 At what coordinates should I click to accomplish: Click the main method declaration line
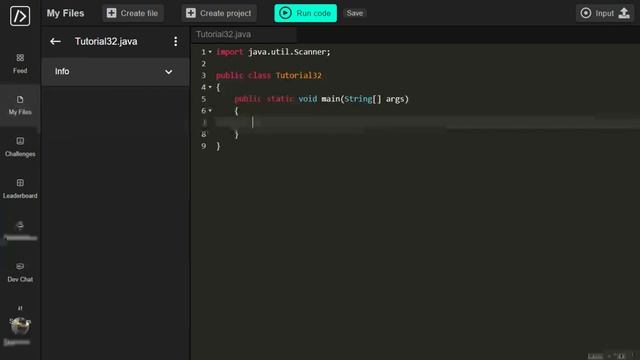tap(321, 99)
